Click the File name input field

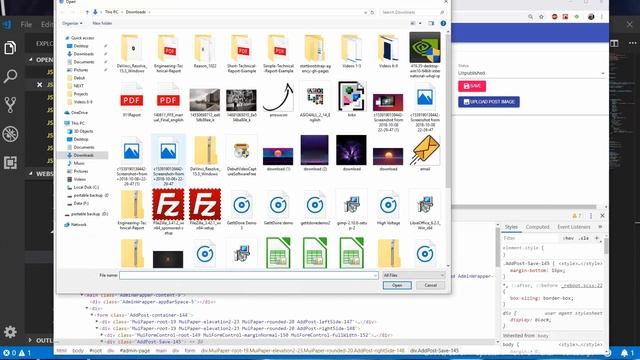[x=248, y=276]
